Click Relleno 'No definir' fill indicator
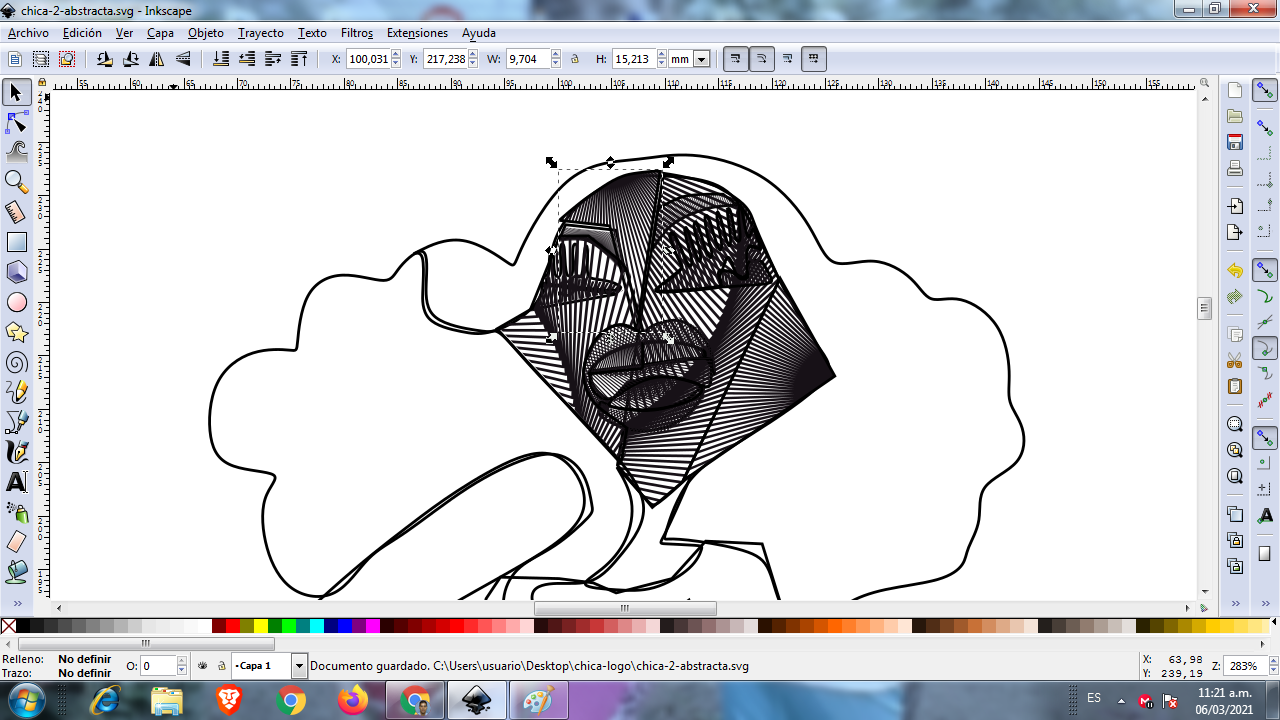1280x720 pixels. pos(84,659)
